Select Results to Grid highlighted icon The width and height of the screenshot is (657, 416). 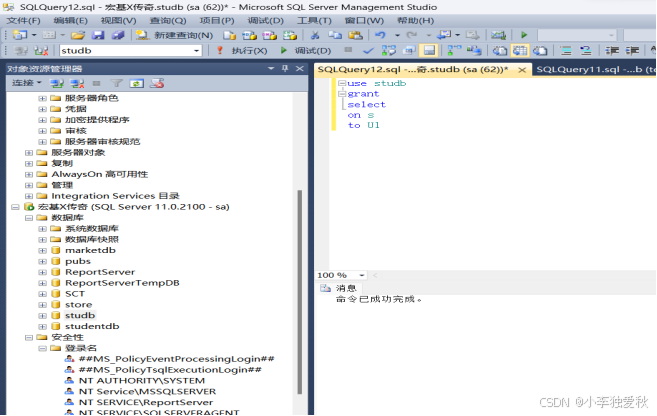tap(520, 51)
